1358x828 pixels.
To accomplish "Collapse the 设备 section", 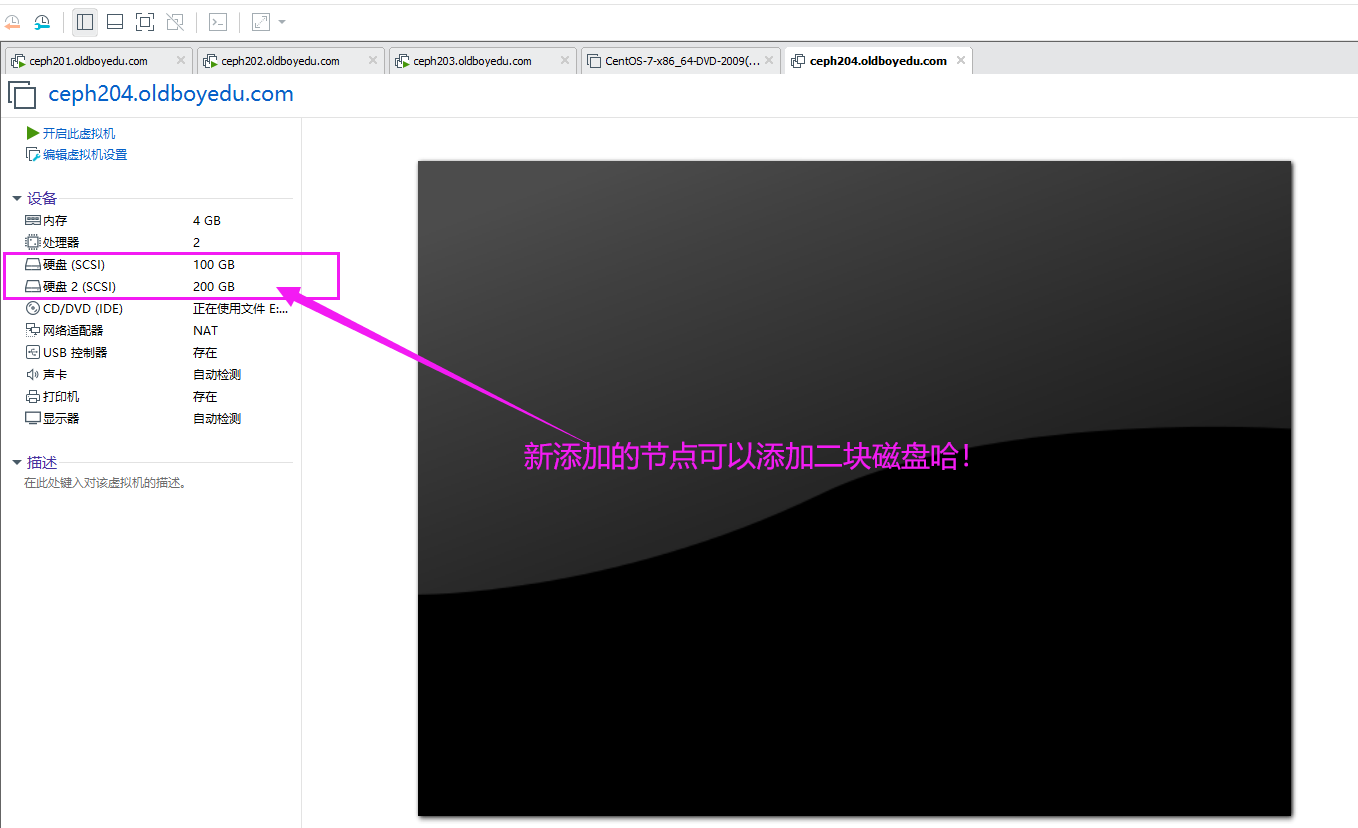I will (17, 198).
